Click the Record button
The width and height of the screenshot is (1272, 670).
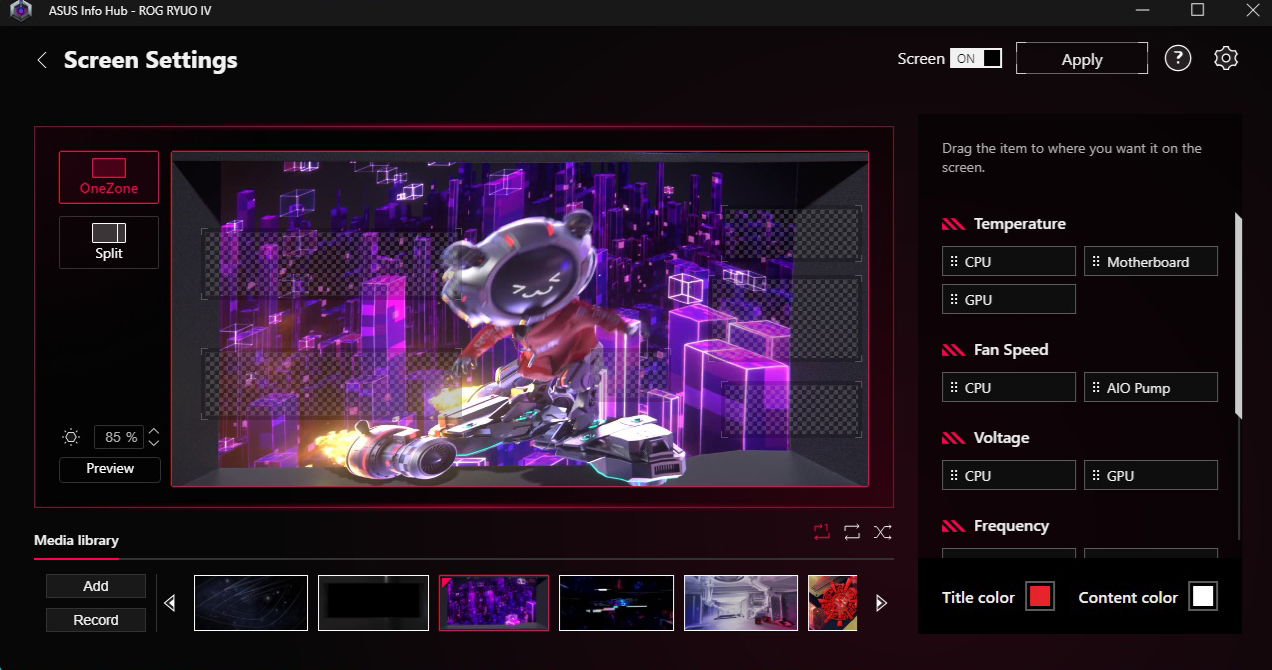96,620
